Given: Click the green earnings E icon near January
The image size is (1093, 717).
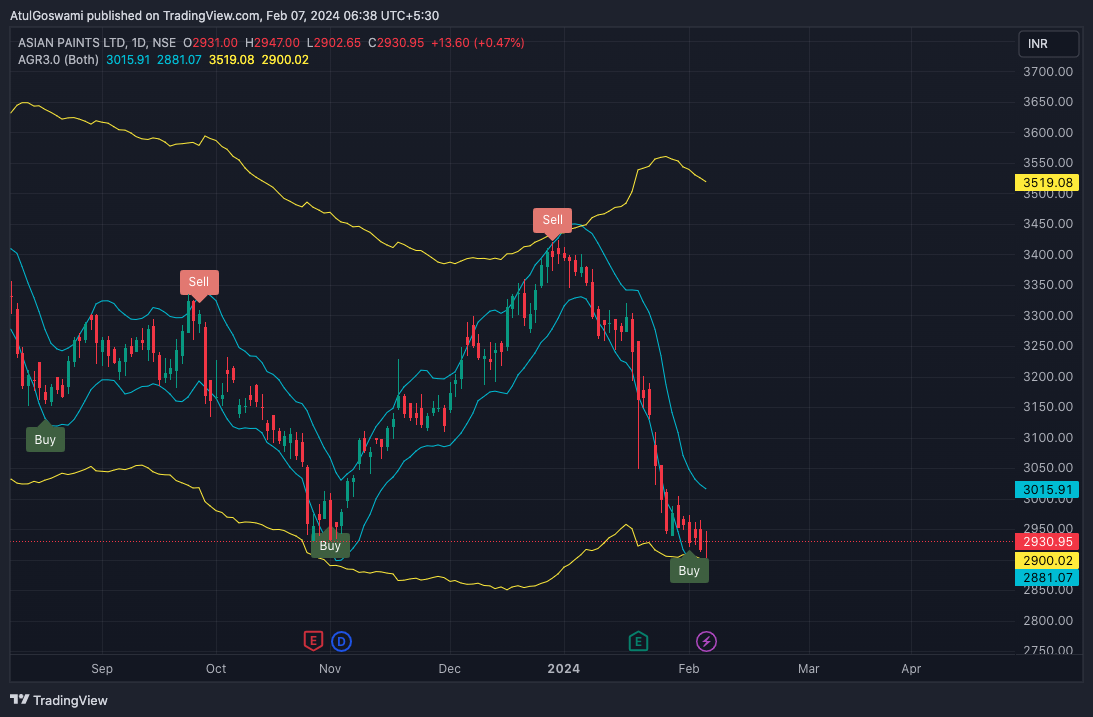Looking at the screenshot, I should coord(638,641).
